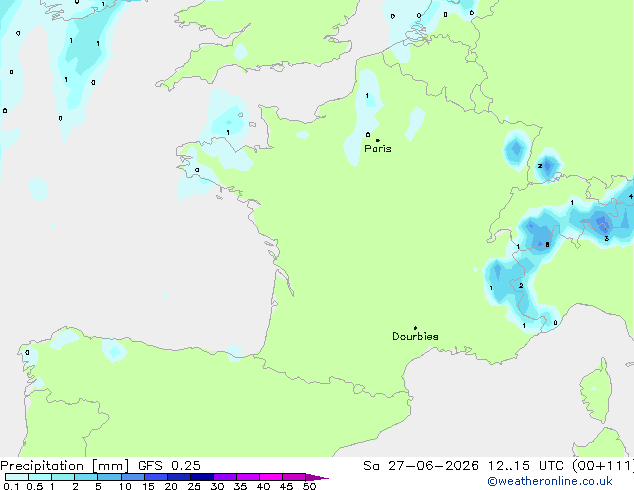Pick the legend swatch between 15 and 20
The image size is (634, 490).
tap(156, 477)
